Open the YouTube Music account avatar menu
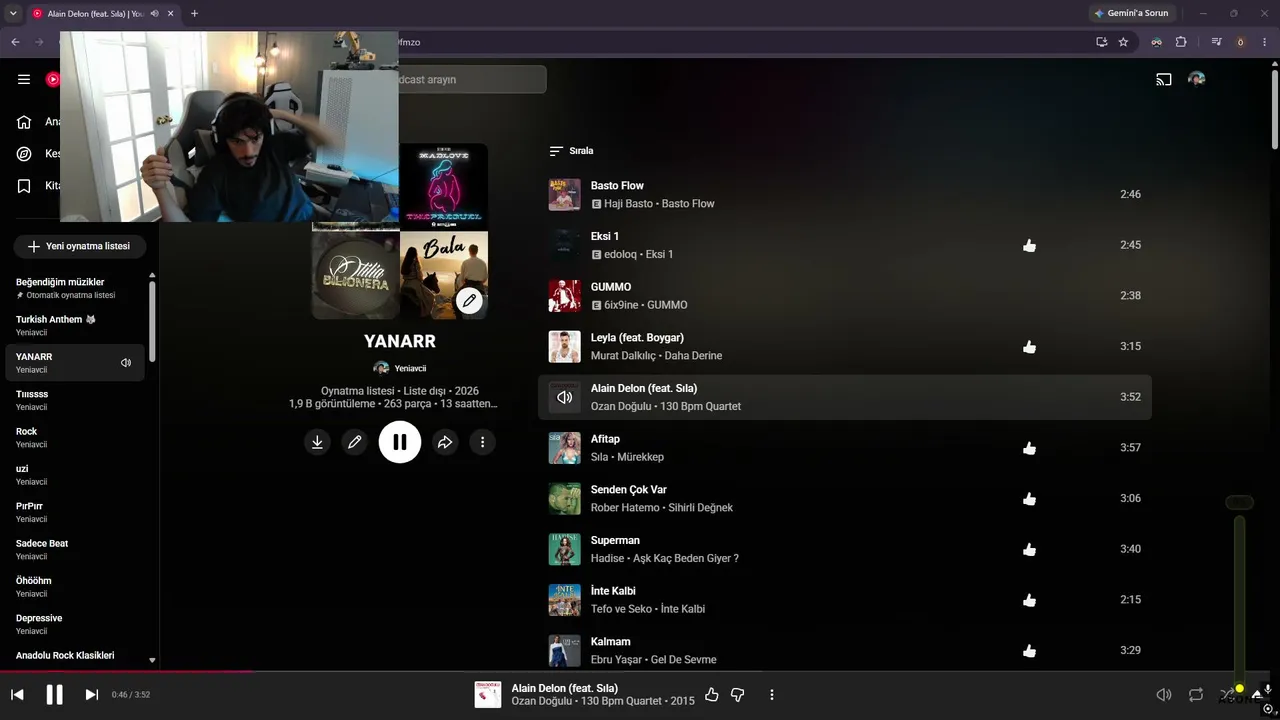Image resolution: width=1280 pixels, height=720 pixels. (1196, 79)
